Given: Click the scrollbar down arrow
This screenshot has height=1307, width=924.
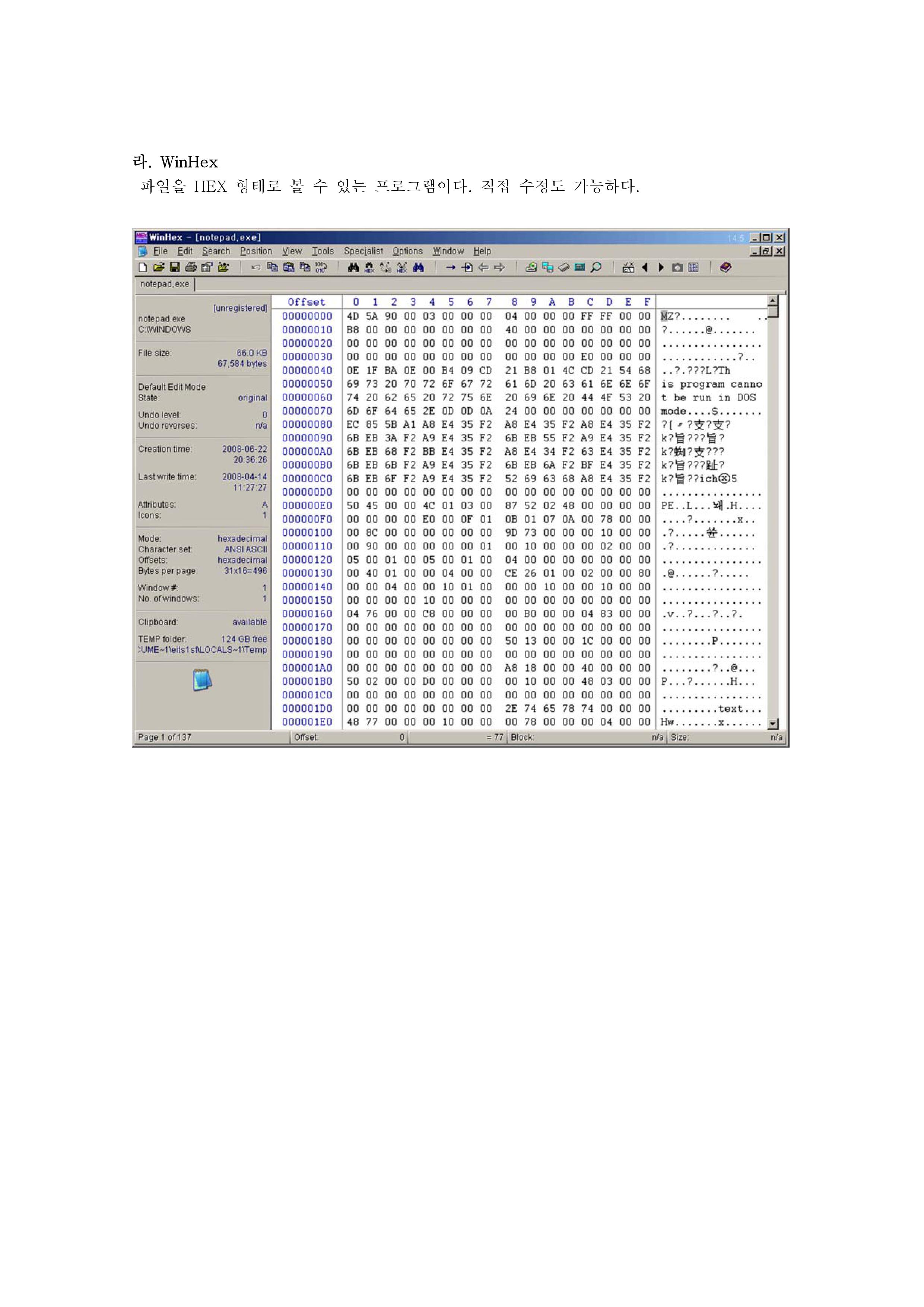Looking at the screenshot, I should coord(772,723).
